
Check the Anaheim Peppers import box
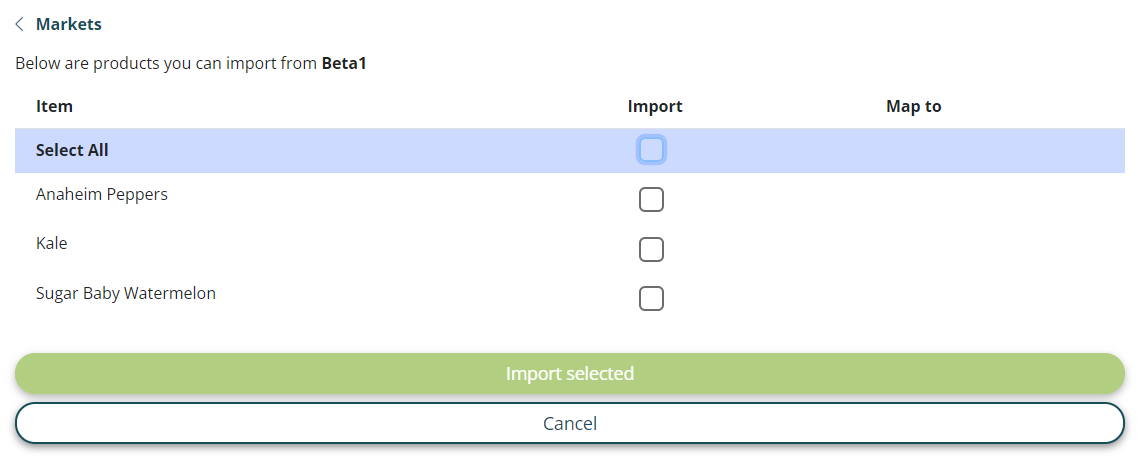[651, 200]
